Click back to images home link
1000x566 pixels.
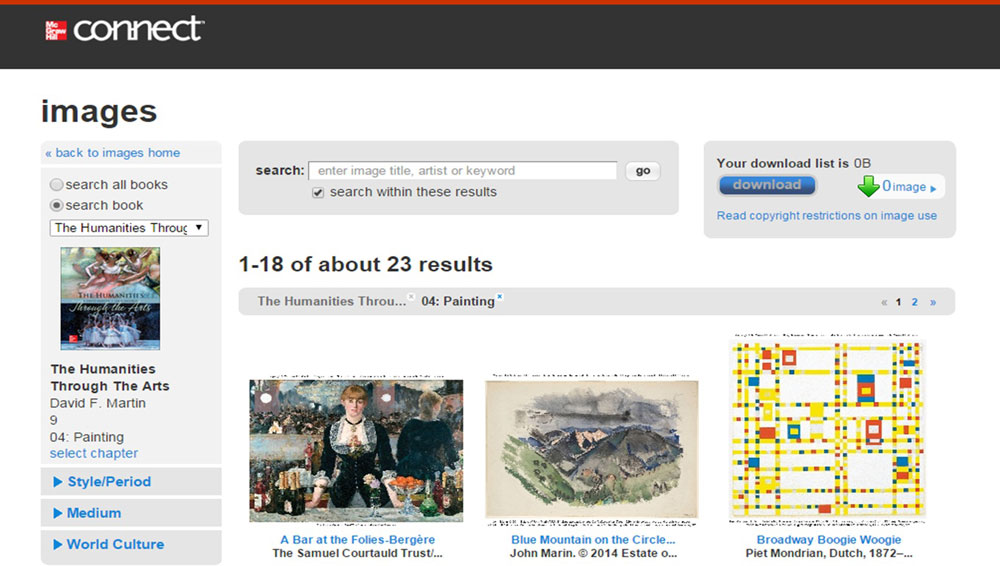pos(112,153)
